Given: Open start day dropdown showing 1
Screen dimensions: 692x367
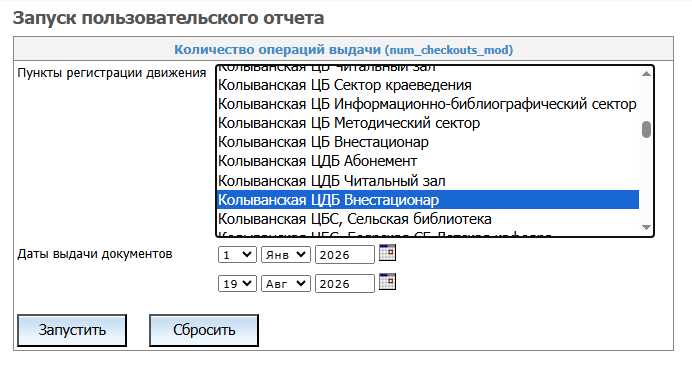Looking at the screenshot, I should click(237, 255).
